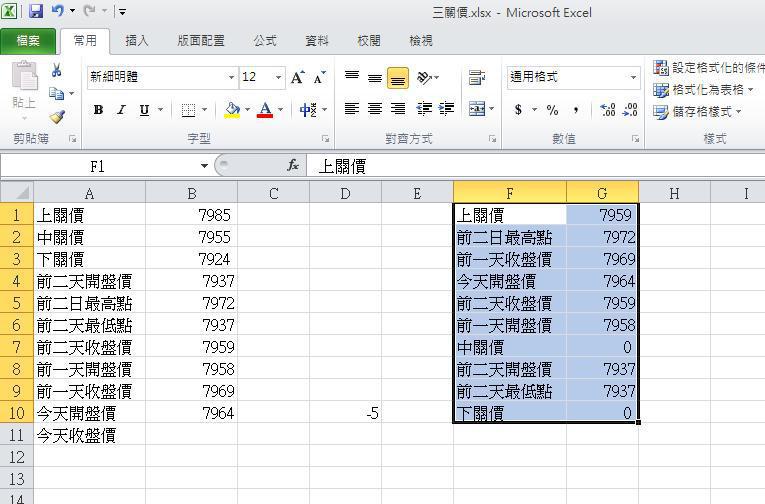Click the Undo icon
This screenshot has height=504, width=765.
58,11
